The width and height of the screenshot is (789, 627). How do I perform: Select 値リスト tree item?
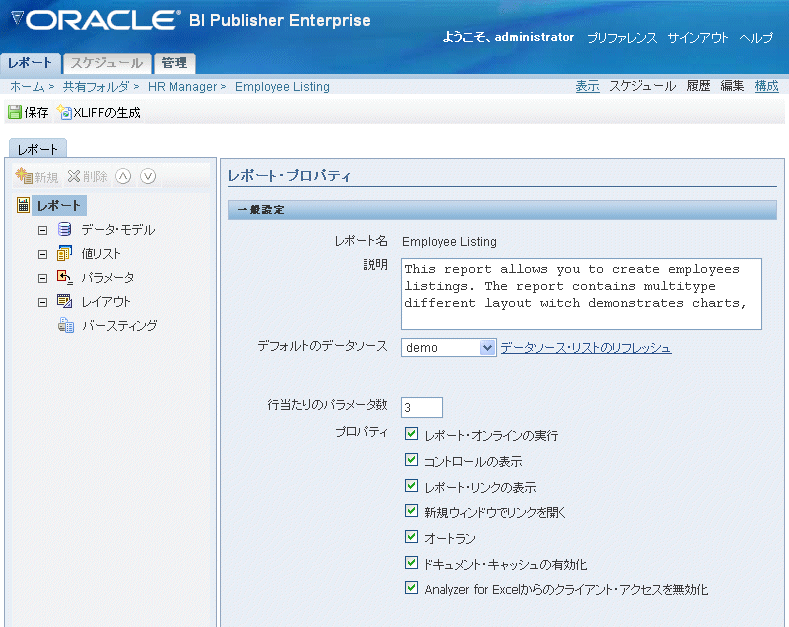pyautogui.click(x=101, y=254)
